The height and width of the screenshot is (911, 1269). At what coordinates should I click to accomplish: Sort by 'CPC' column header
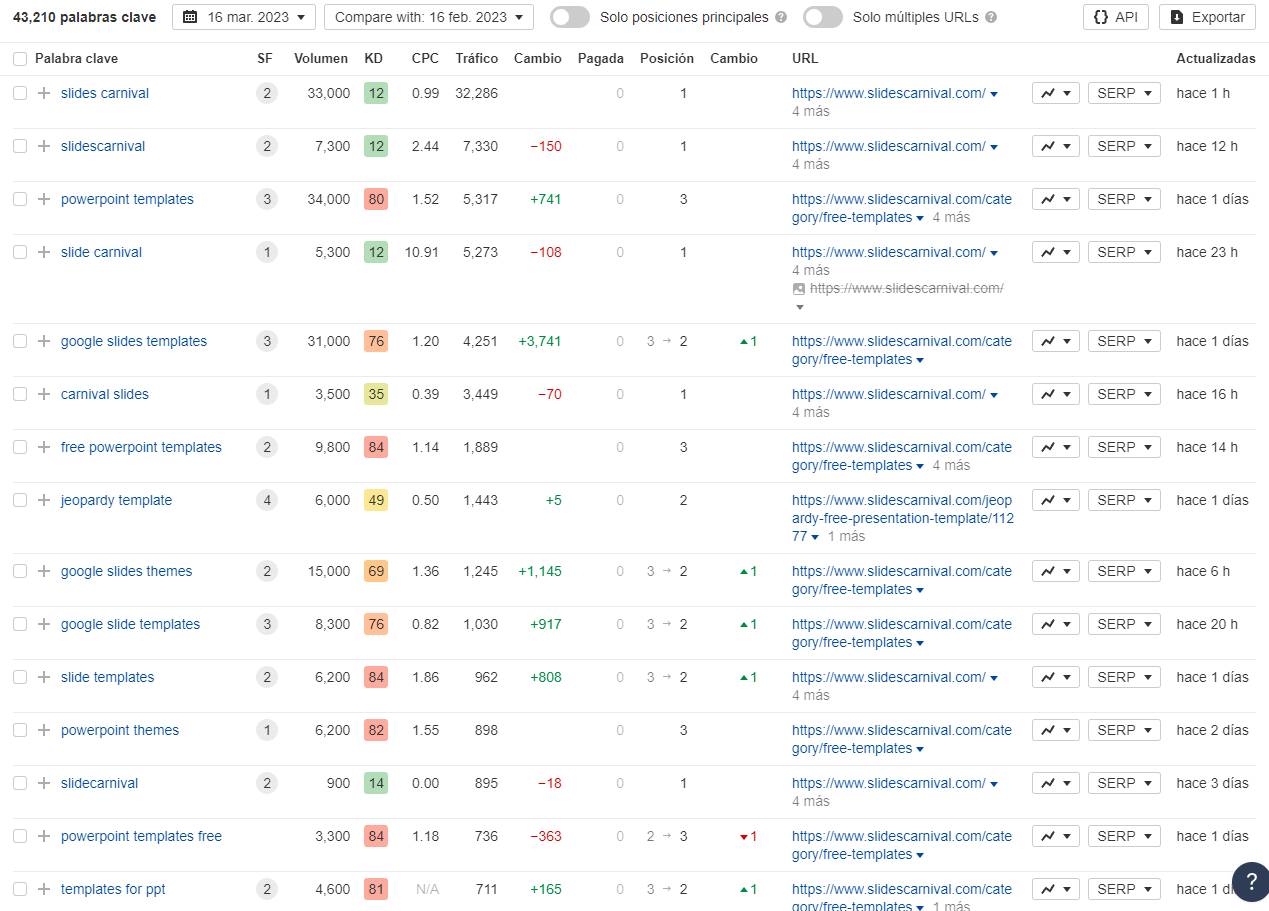(x=425, y=59)
